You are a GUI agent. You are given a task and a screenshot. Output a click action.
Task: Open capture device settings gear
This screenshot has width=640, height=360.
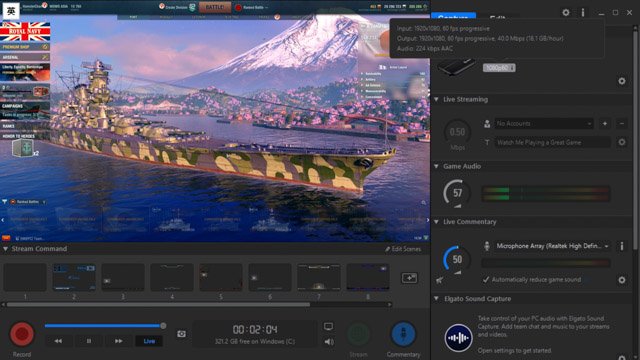click(622, 81)
